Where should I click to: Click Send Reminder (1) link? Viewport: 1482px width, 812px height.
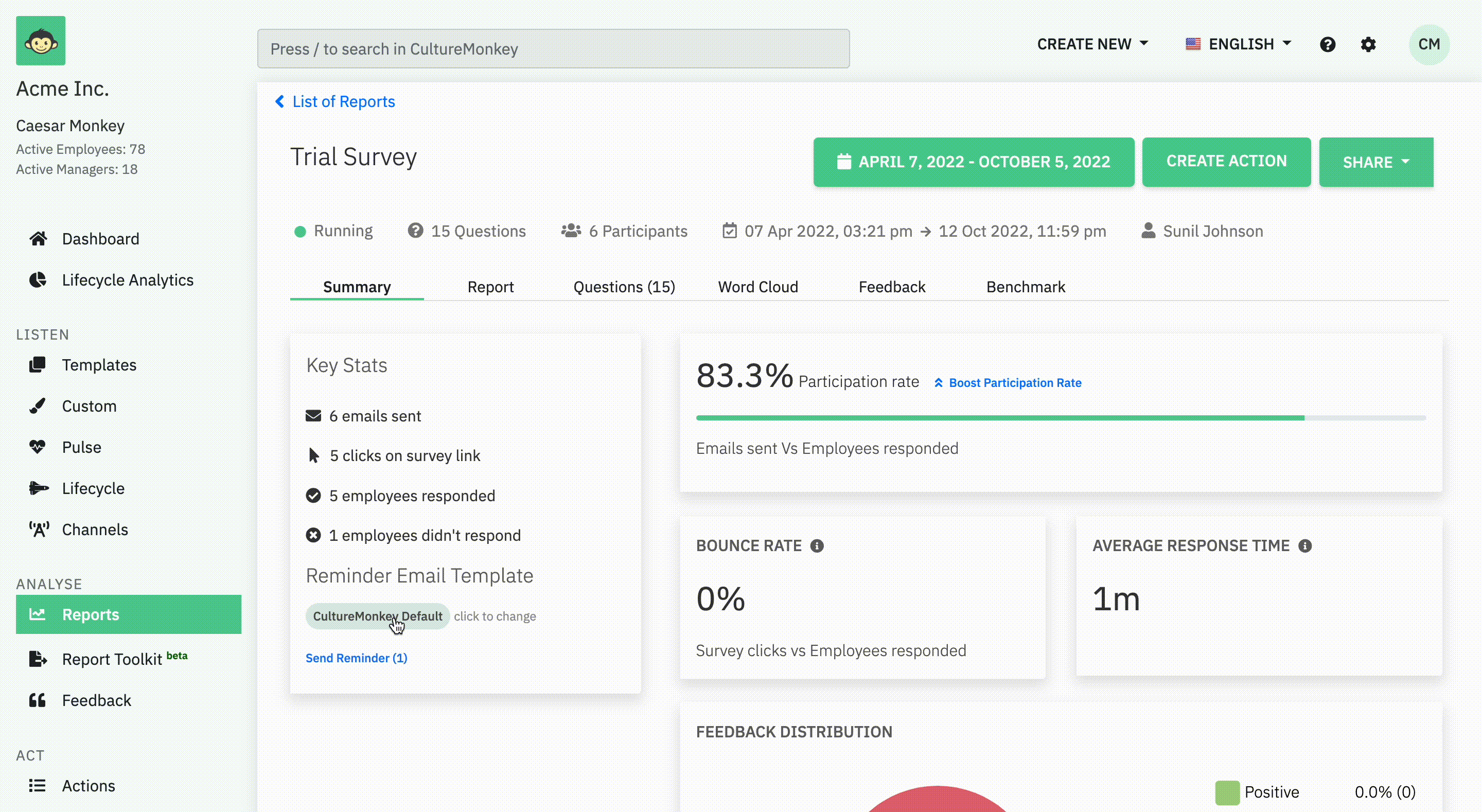pos(356,658)
